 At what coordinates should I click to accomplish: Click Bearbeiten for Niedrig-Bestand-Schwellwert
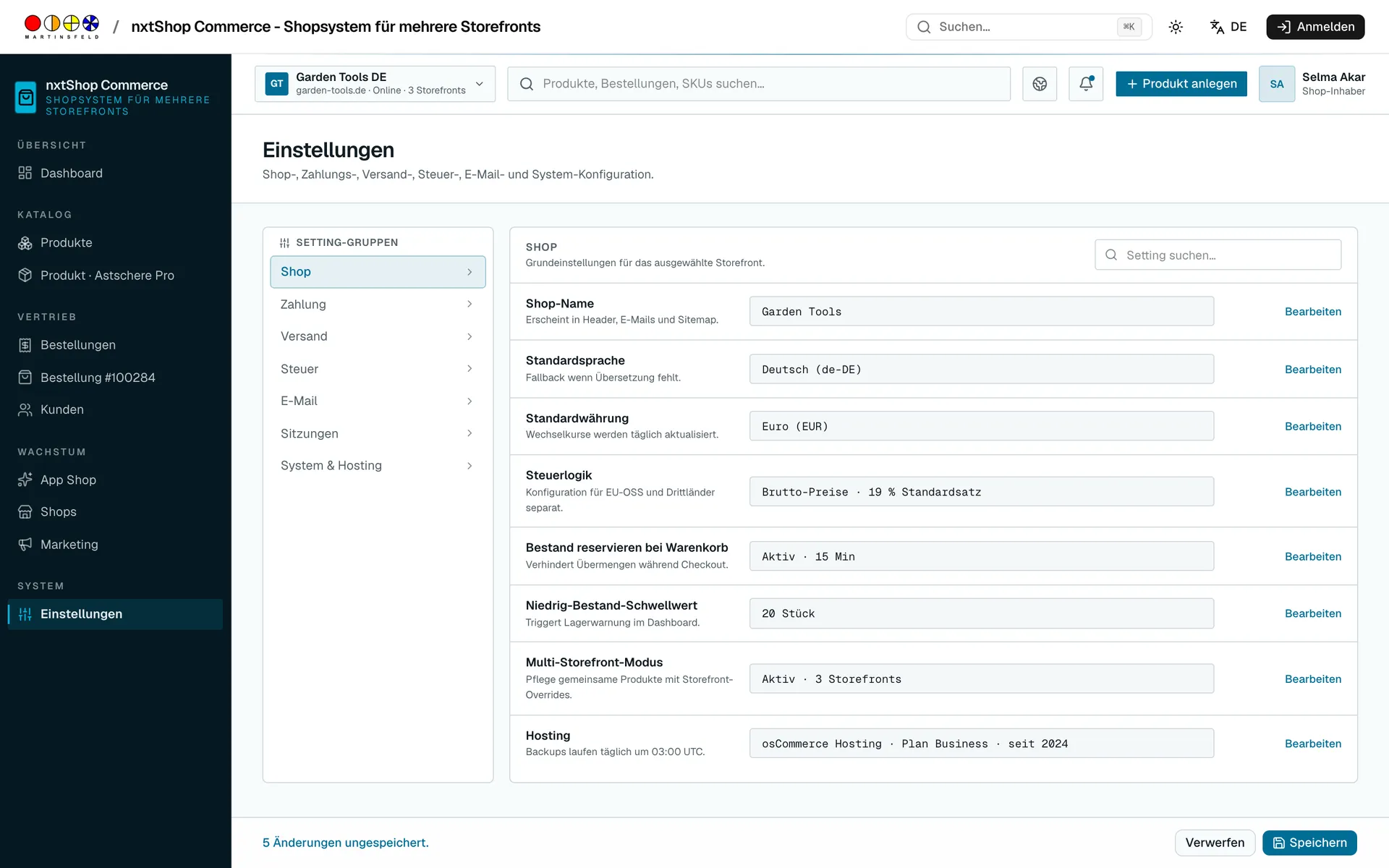tap(1312, 613)
